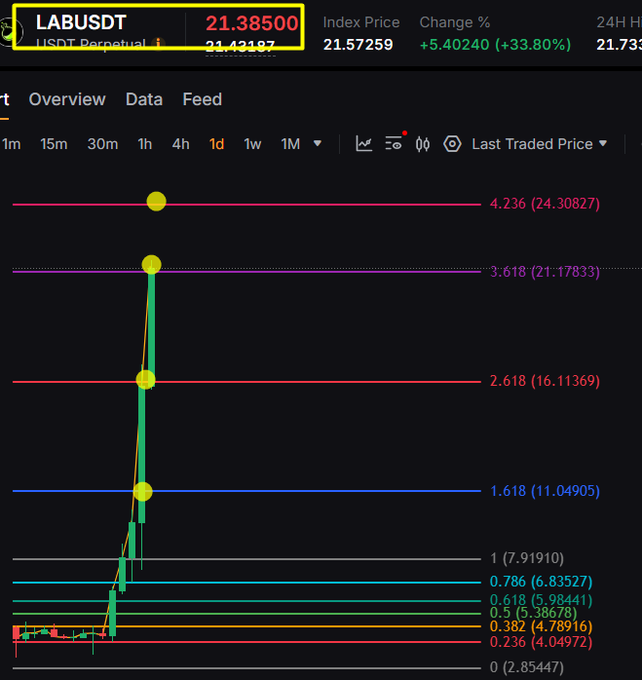This screenshot has width=642, height=680.
Task: Click the info icon beside USDT Perpetual
Action: click(x=158, y=43)
